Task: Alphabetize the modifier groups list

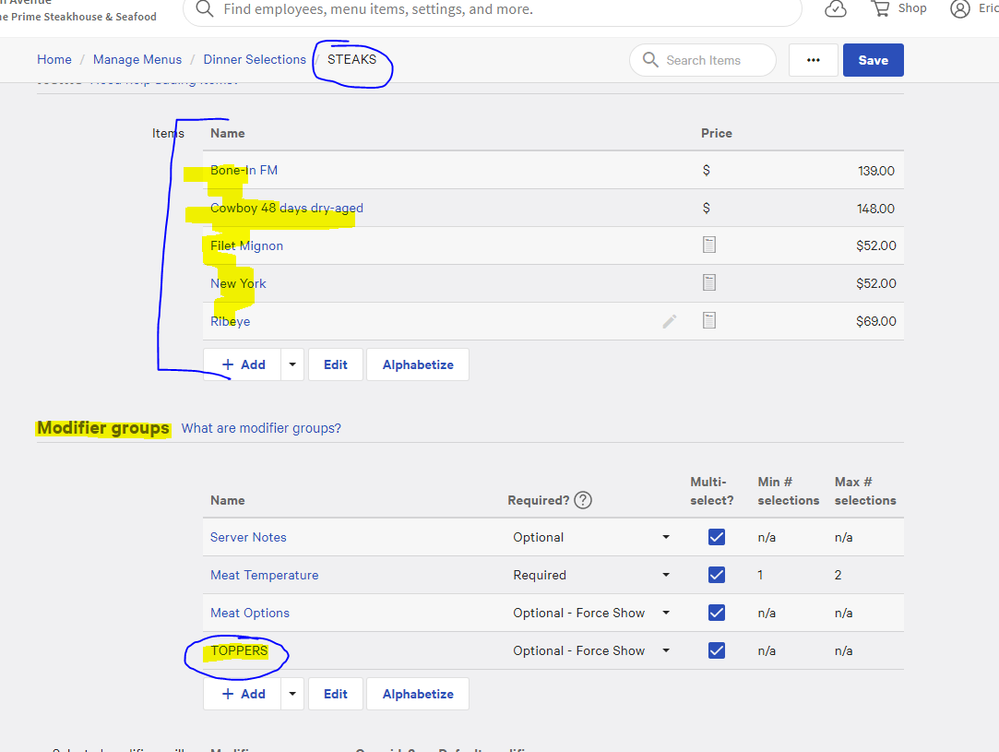Action: pyautogui.click(x=418, y=694)
